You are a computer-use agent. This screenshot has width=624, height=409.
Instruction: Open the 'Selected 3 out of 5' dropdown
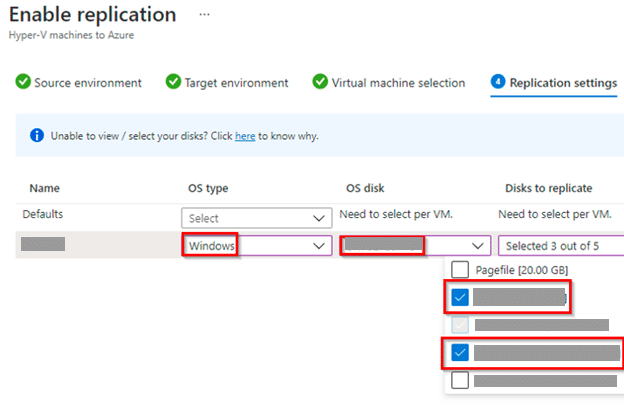(x=562, y=245)
